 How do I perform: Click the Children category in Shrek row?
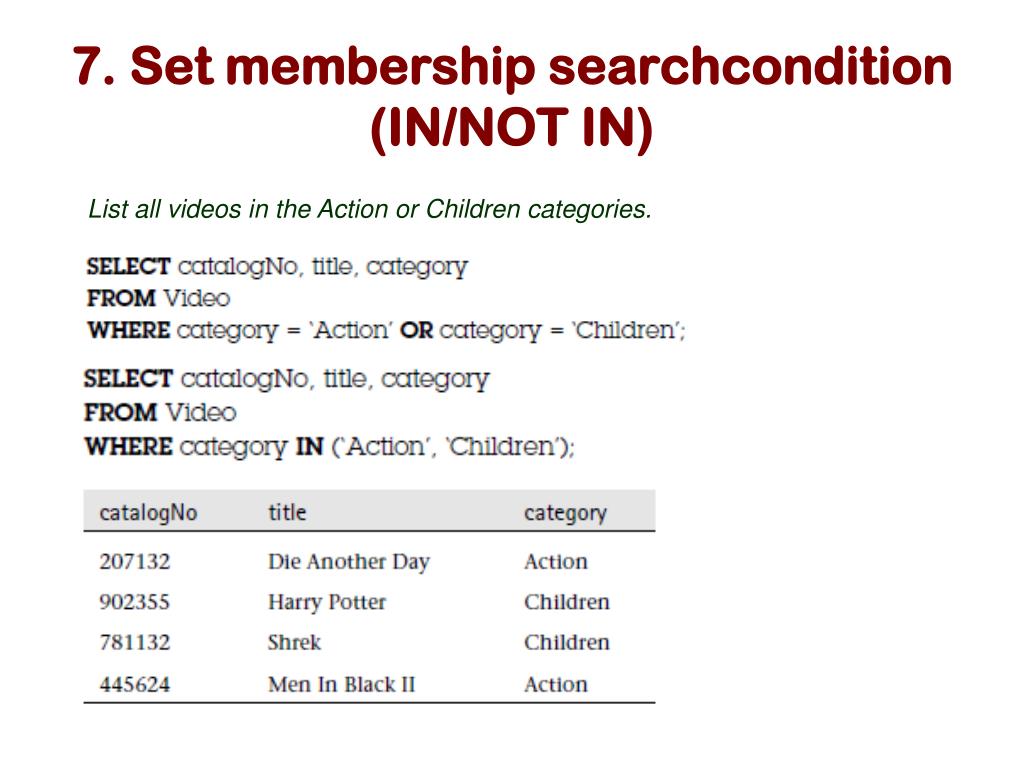[566, 642]
